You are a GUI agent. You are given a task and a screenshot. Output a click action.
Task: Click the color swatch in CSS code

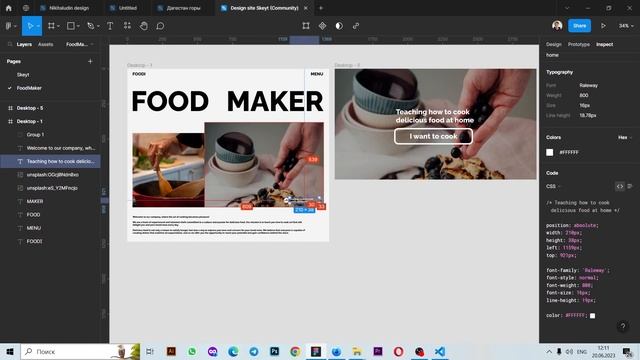click(592, 316)
